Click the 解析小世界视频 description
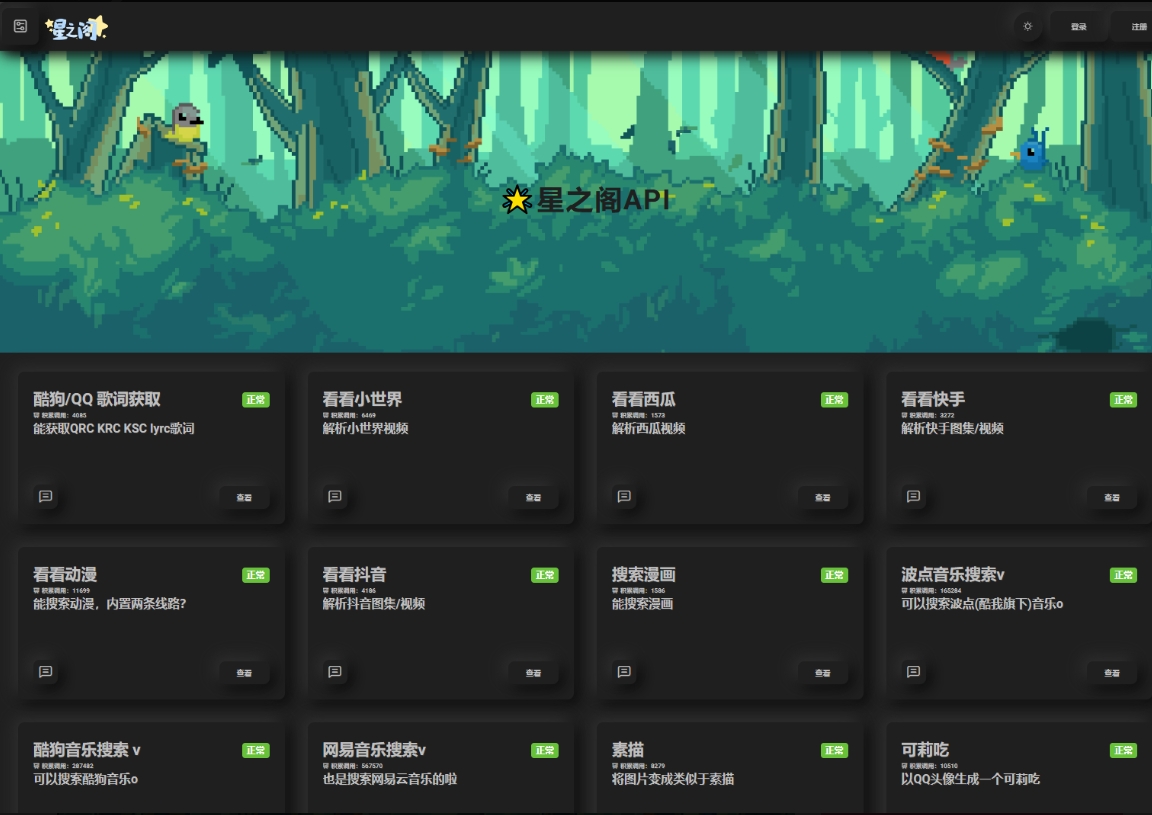Viewport: 1152px width, 815px height. (x=365, y=428)
